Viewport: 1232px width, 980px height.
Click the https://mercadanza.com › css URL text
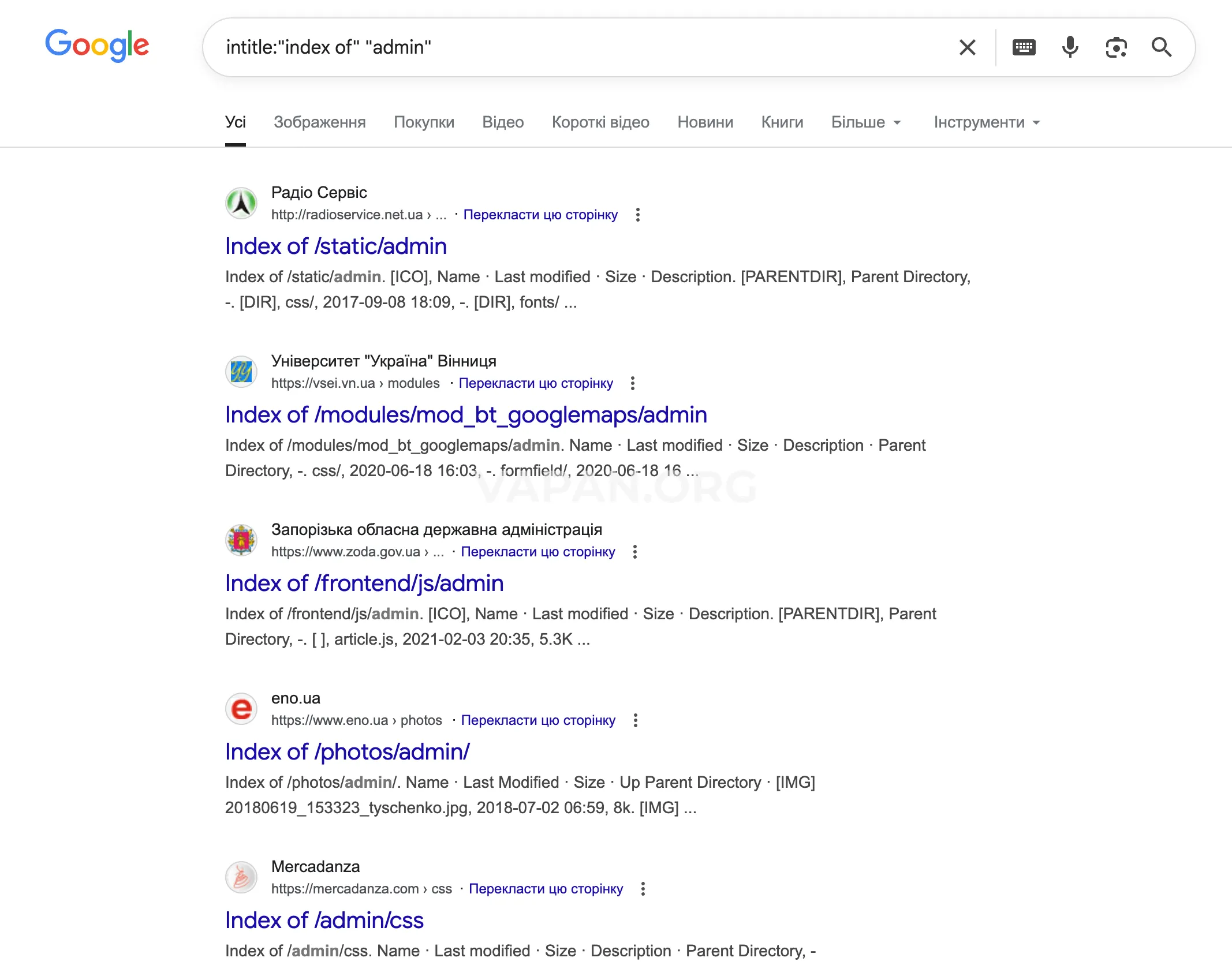click(362, 889)
